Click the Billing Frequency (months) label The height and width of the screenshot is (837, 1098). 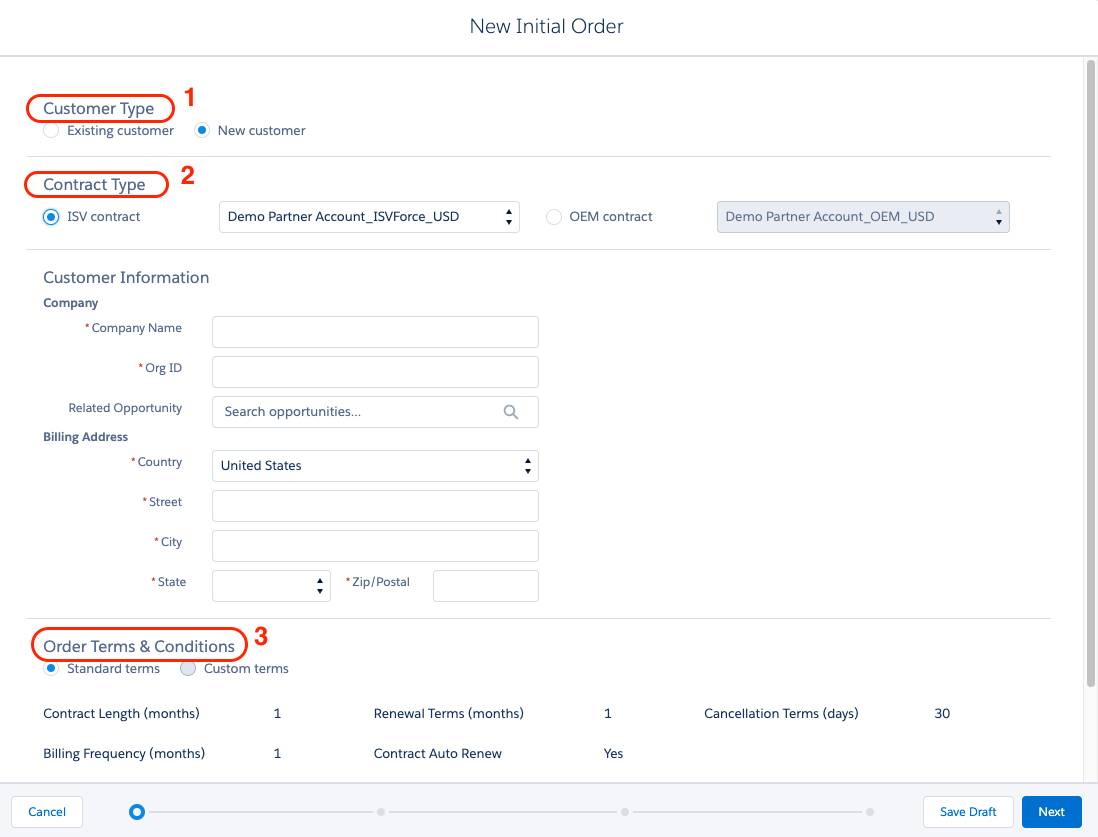tap(124, 754)
